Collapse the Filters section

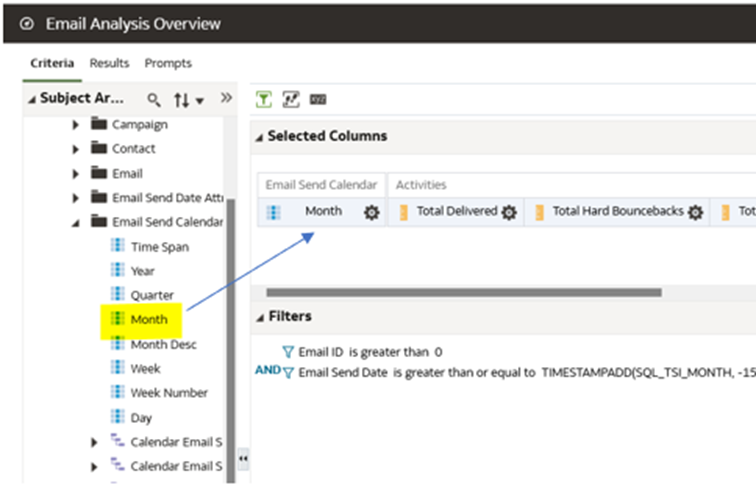click(260, 318)
